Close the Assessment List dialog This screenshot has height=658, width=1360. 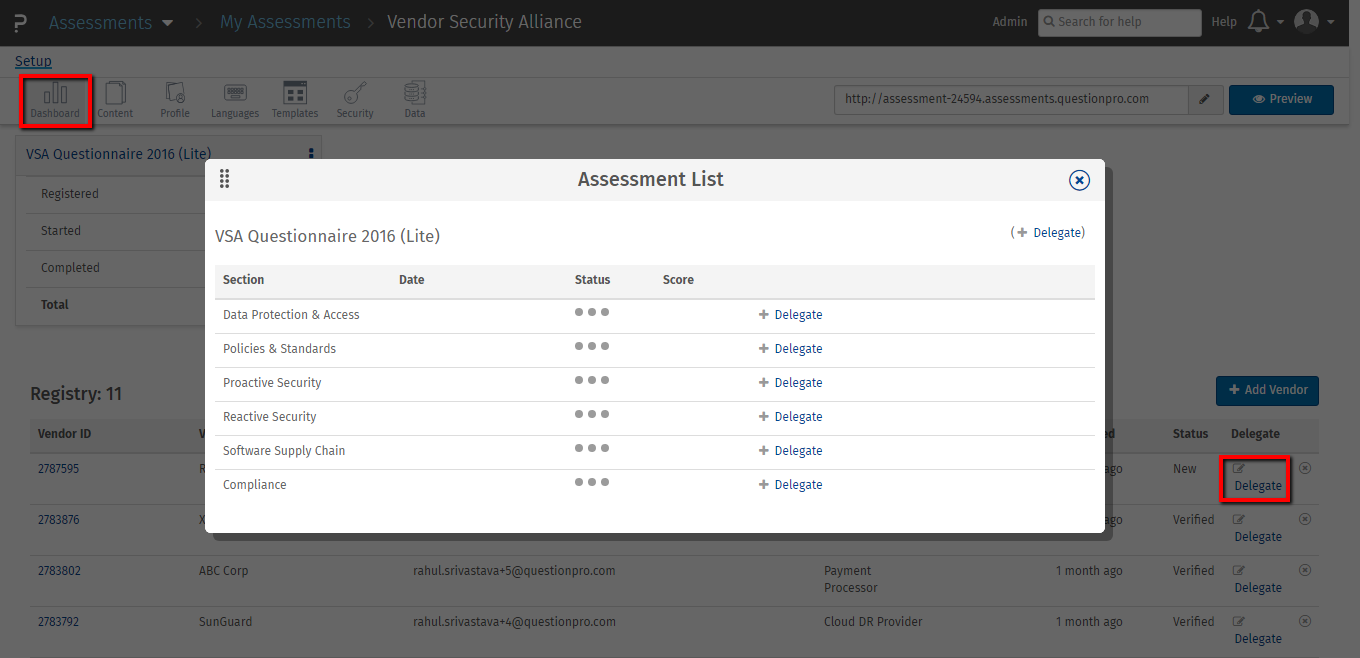click(x=1079, y=180)
